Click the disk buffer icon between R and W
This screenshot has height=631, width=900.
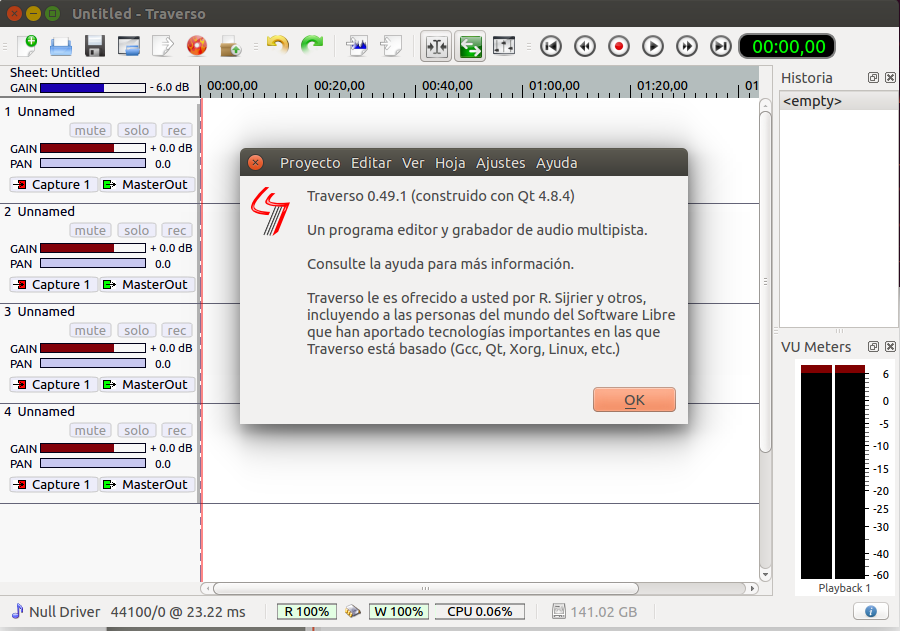pyautogui.click(x=352, y=611)
